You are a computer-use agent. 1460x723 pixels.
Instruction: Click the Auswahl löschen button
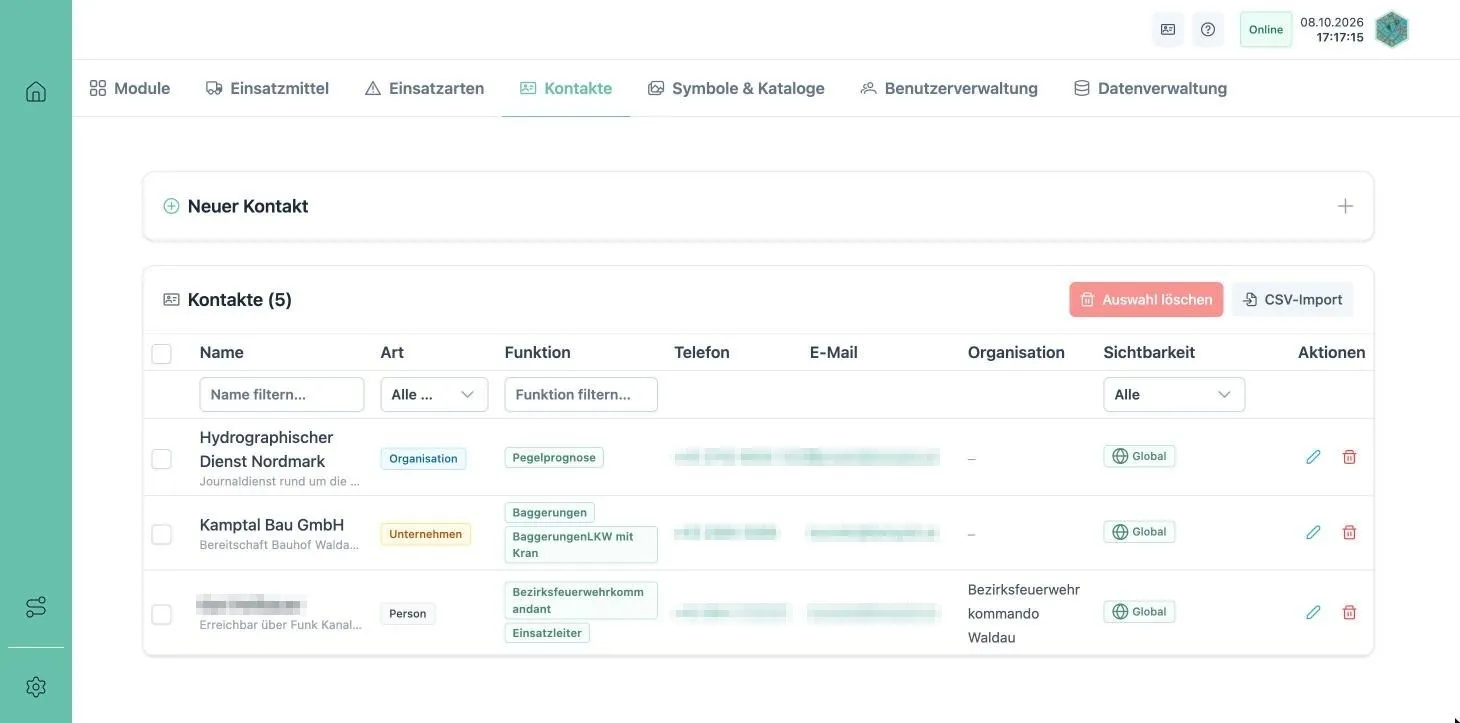pyautogui.click(x=1146, y=299)
